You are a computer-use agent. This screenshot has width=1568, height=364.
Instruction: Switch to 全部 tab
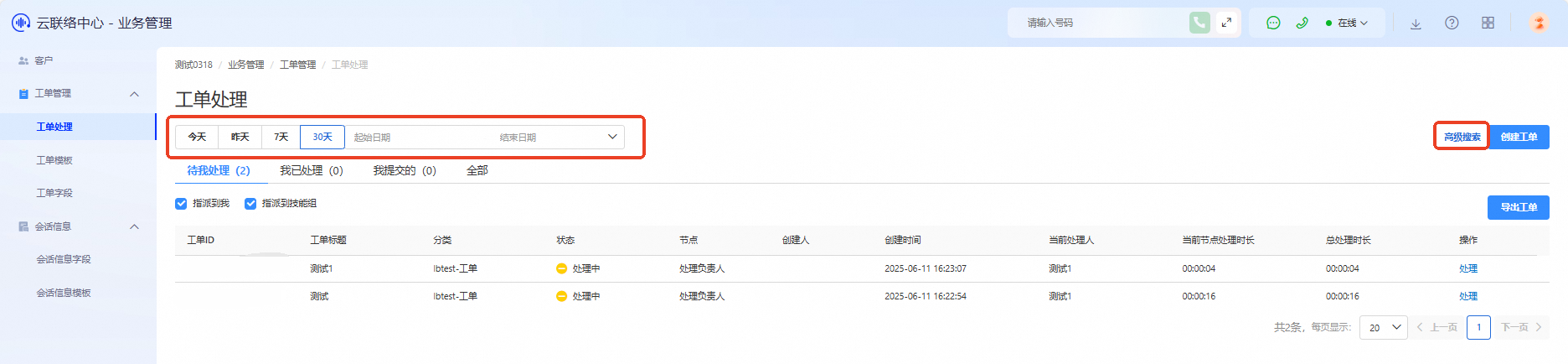pyautogui.click(x=477, y=170)
